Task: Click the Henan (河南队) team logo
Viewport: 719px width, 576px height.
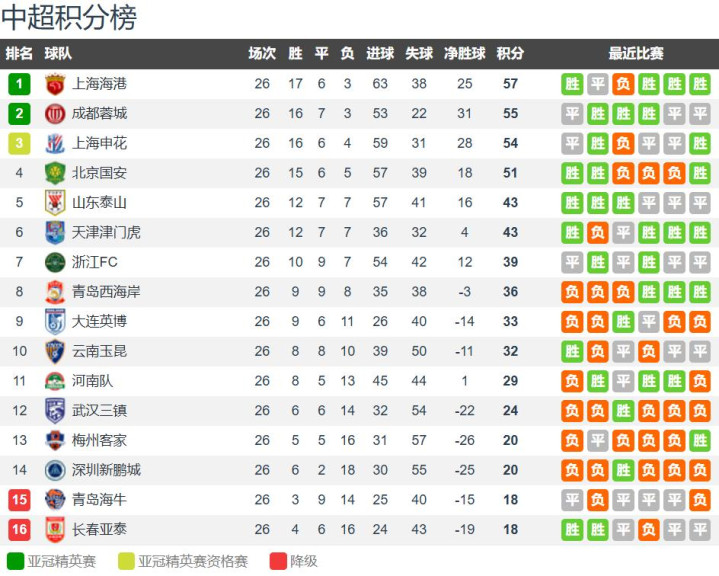Action: (55, 381)
